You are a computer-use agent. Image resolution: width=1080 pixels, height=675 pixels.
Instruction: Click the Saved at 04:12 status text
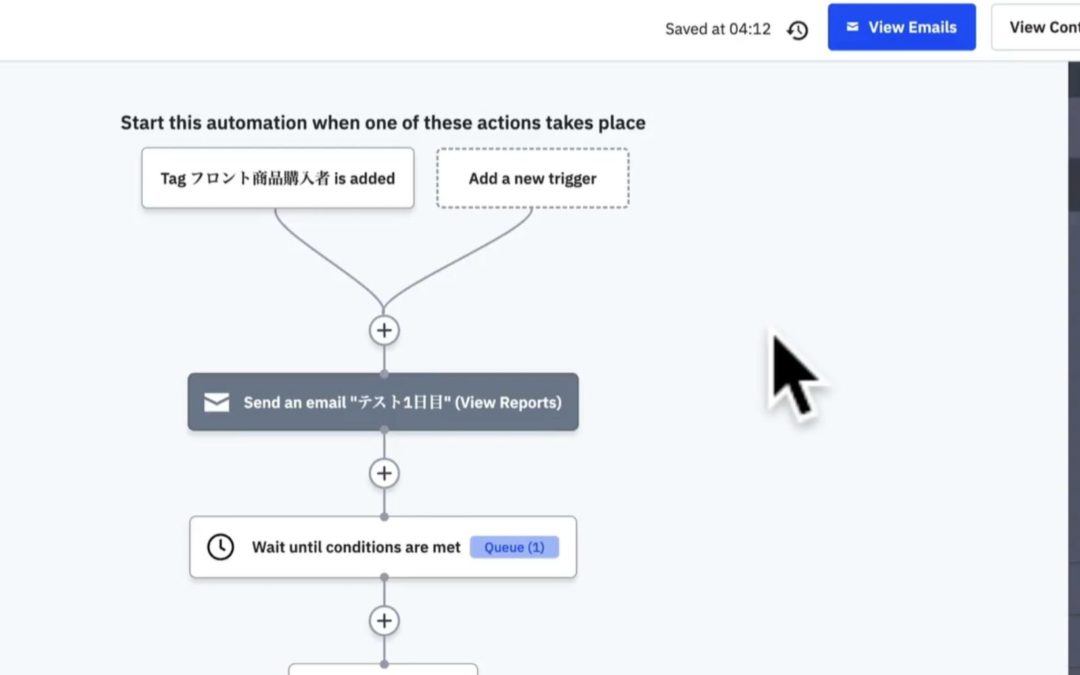click(718, 29)
